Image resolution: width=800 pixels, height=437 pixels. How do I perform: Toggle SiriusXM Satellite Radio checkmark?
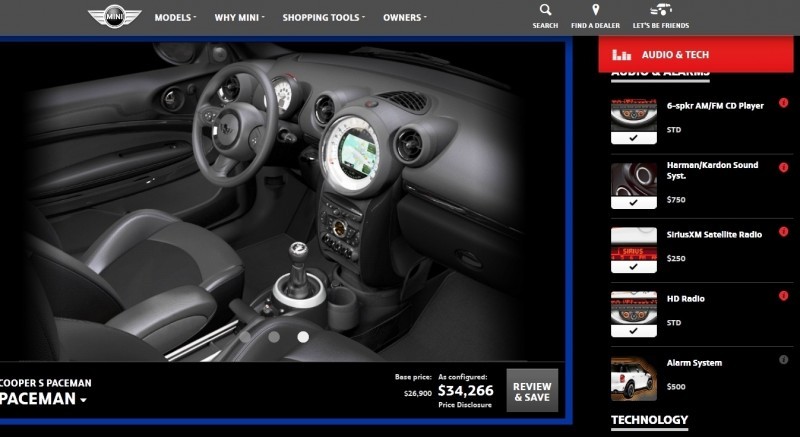[x=634, y=267]
